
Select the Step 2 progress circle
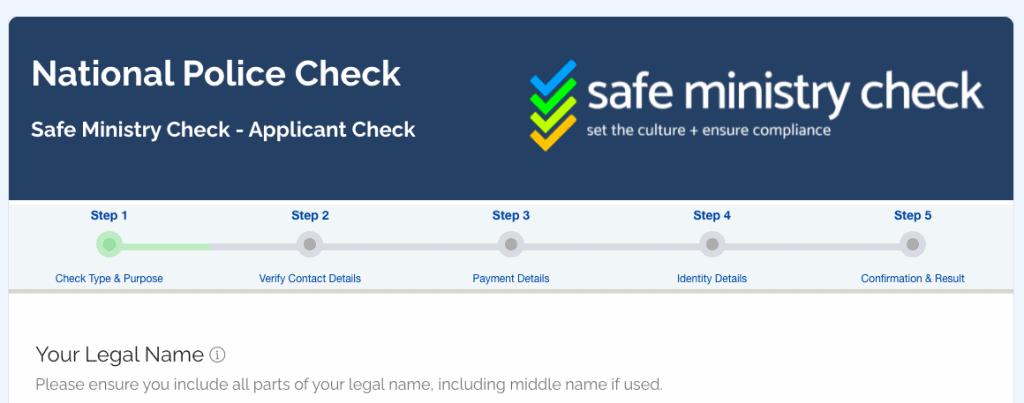(x=310, y=244)
